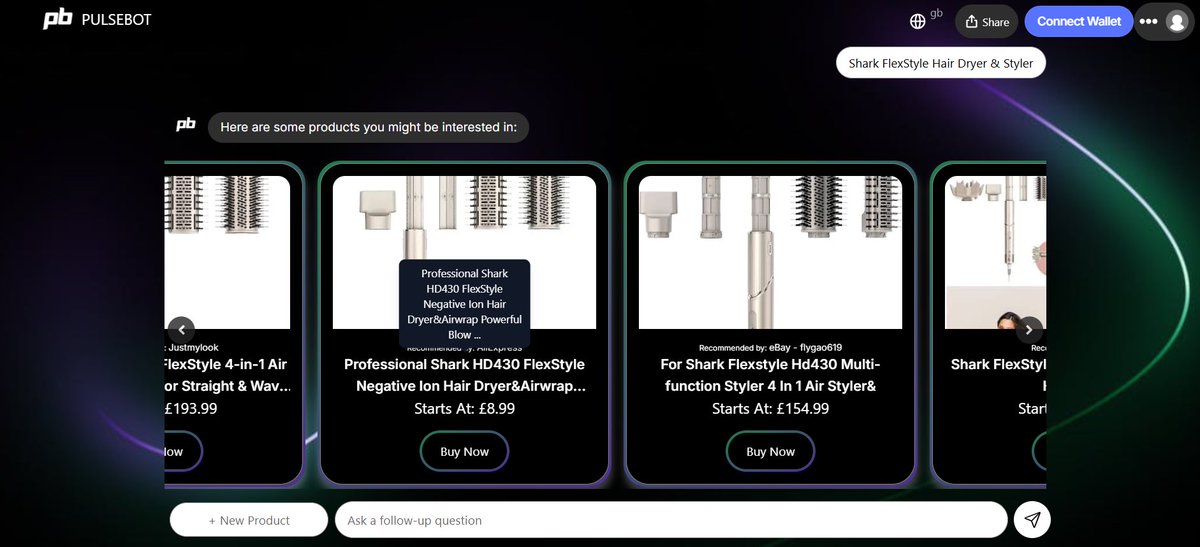Viewport: 1200px width, 547px height.
Task: Open the Justmylook product image on the left
Action: click(227, 252)
